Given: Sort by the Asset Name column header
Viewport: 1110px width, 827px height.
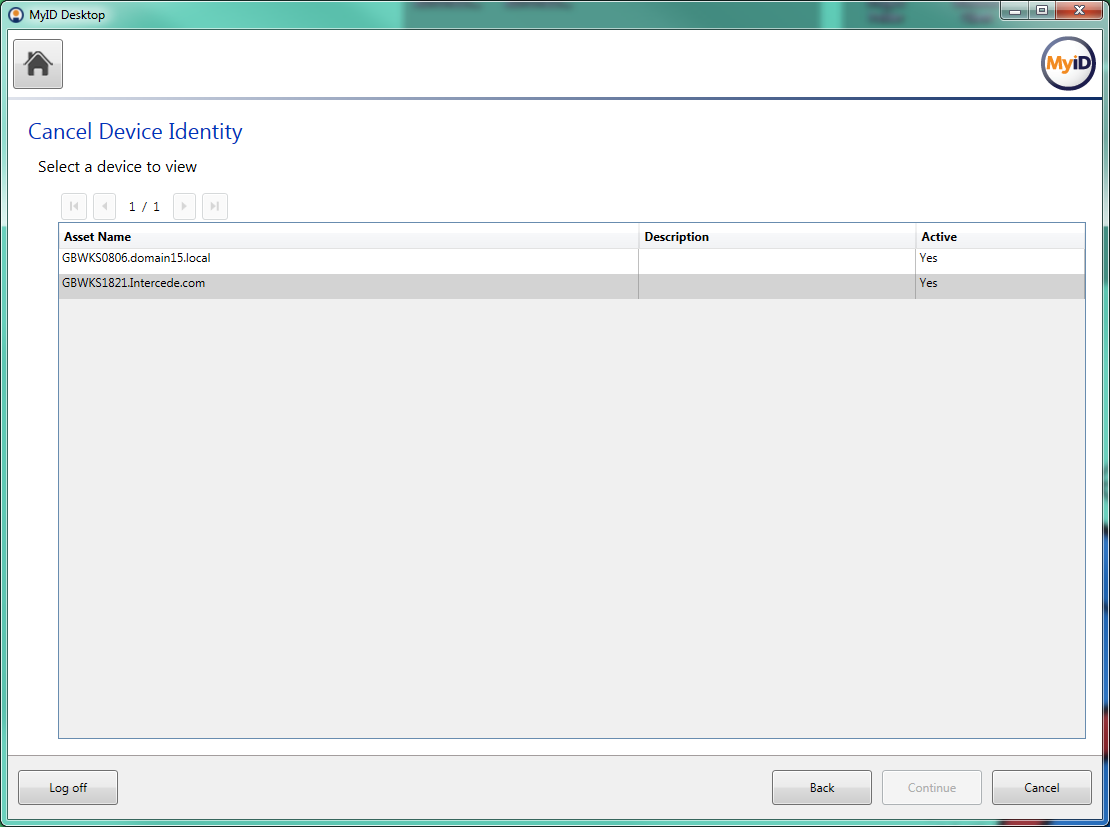Looking at the screenshot, I should [x=98, y=237].
